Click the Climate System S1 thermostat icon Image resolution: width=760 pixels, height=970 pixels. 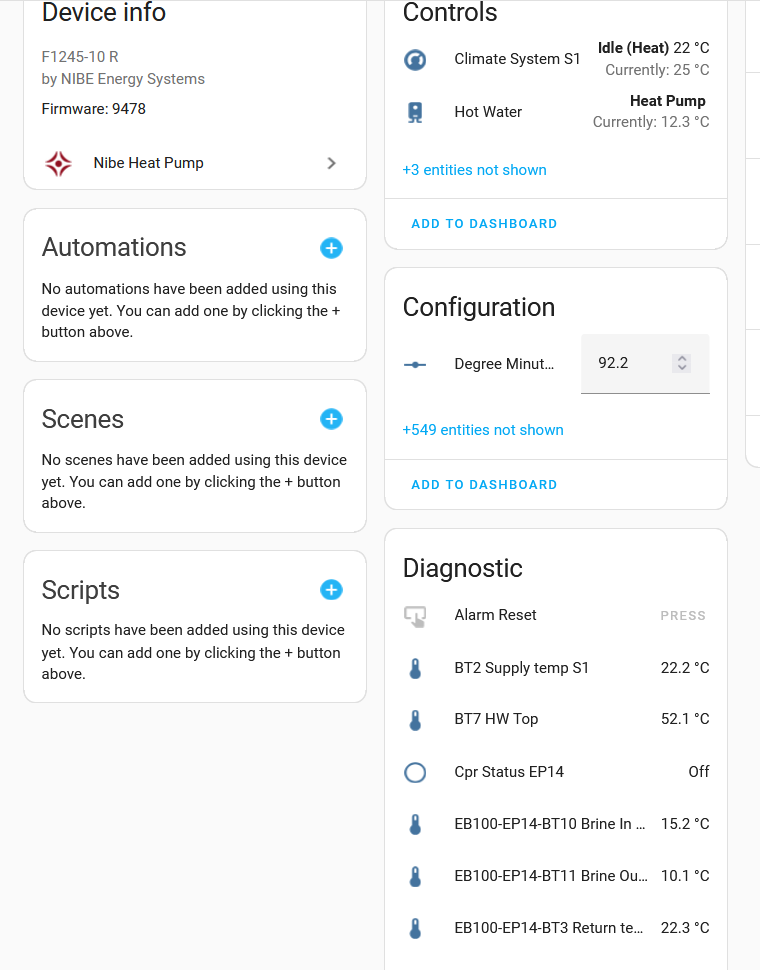(x=415, y=60)
